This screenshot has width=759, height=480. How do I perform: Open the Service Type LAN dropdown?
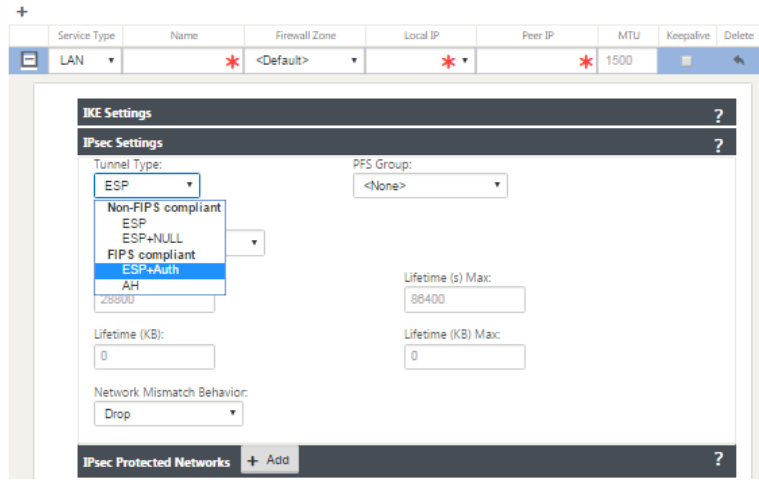85,61
